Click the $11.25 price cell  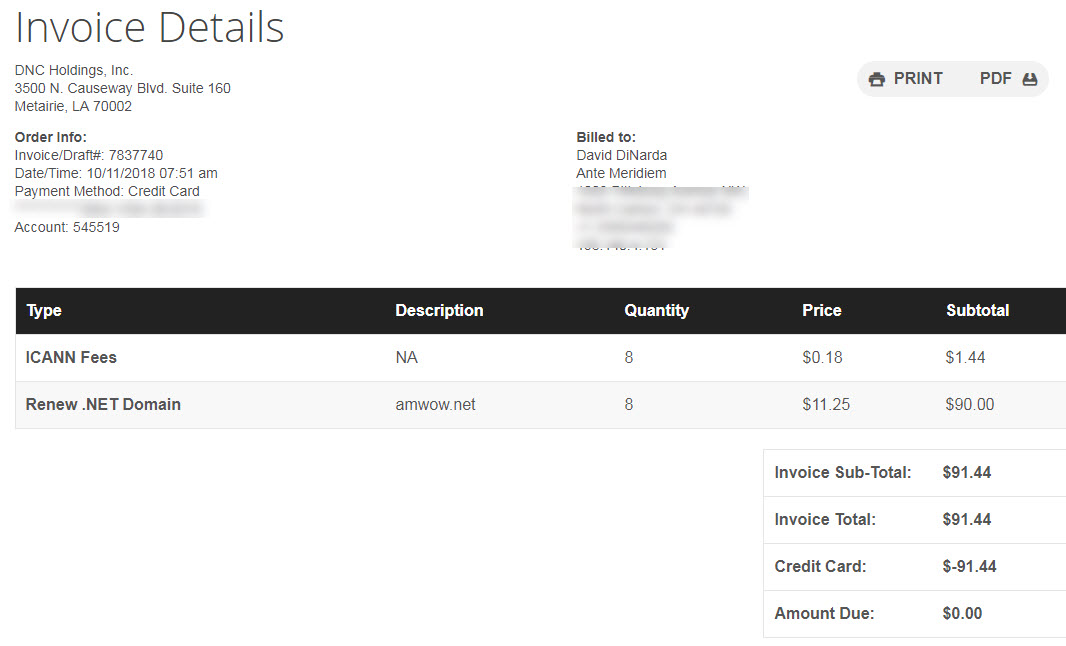tap(826, 405)
